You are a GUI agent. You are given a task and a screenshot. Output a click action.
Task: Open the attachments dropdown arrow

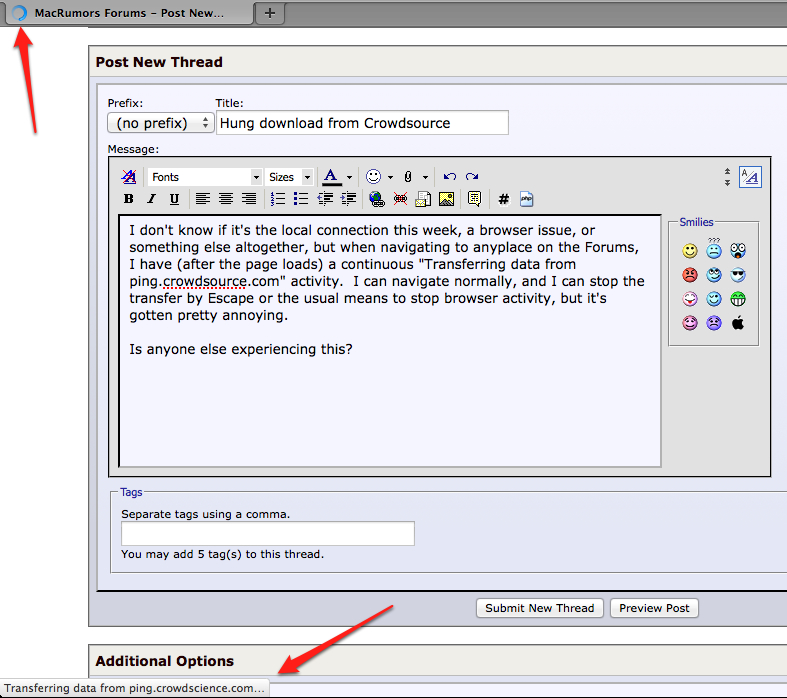pyautogui.click(x=425, y=177)
